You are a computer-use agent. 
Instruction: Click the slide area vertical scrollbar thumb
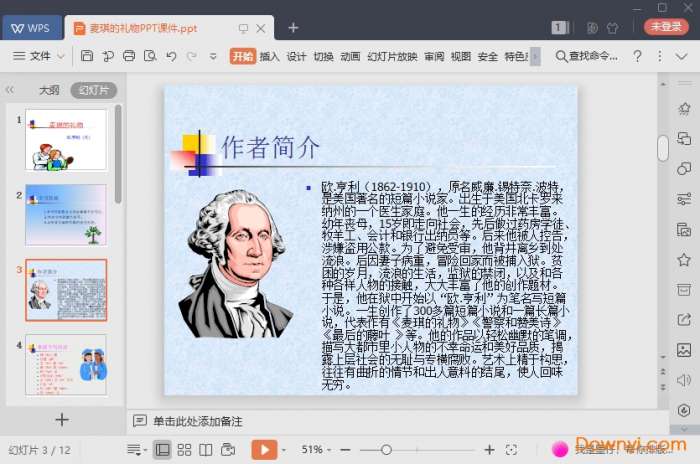(x=663, y=148)
